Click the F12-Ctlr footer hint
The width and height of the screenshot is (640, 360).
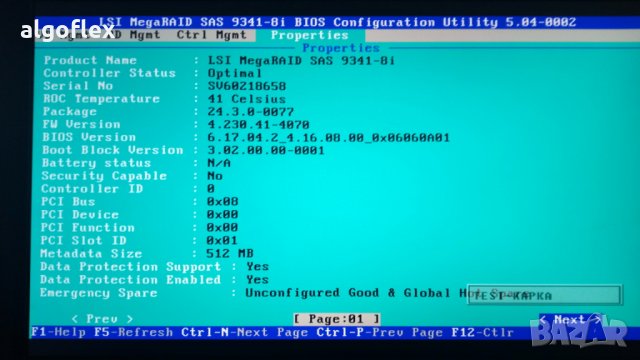(x=483, y=332)
